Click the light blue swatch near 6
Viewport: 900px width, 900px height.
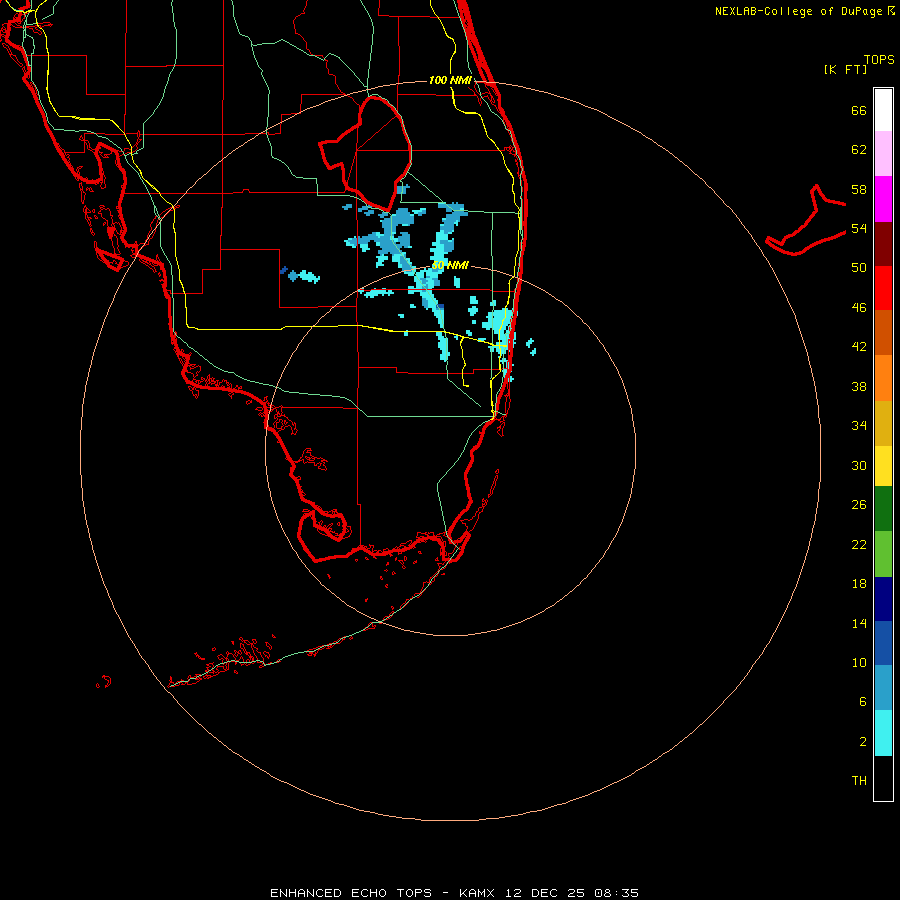[883, 688]
